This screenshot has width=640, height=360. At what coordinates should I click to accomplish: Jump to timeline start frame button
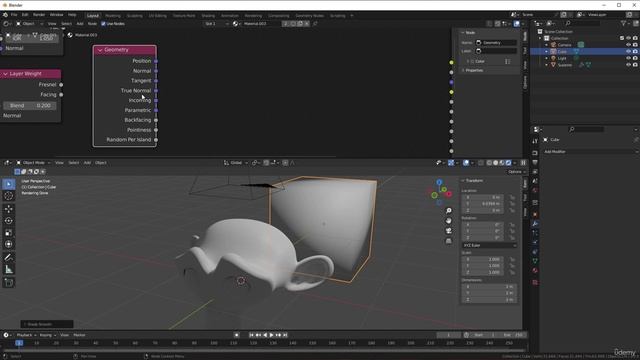point(251,335)
